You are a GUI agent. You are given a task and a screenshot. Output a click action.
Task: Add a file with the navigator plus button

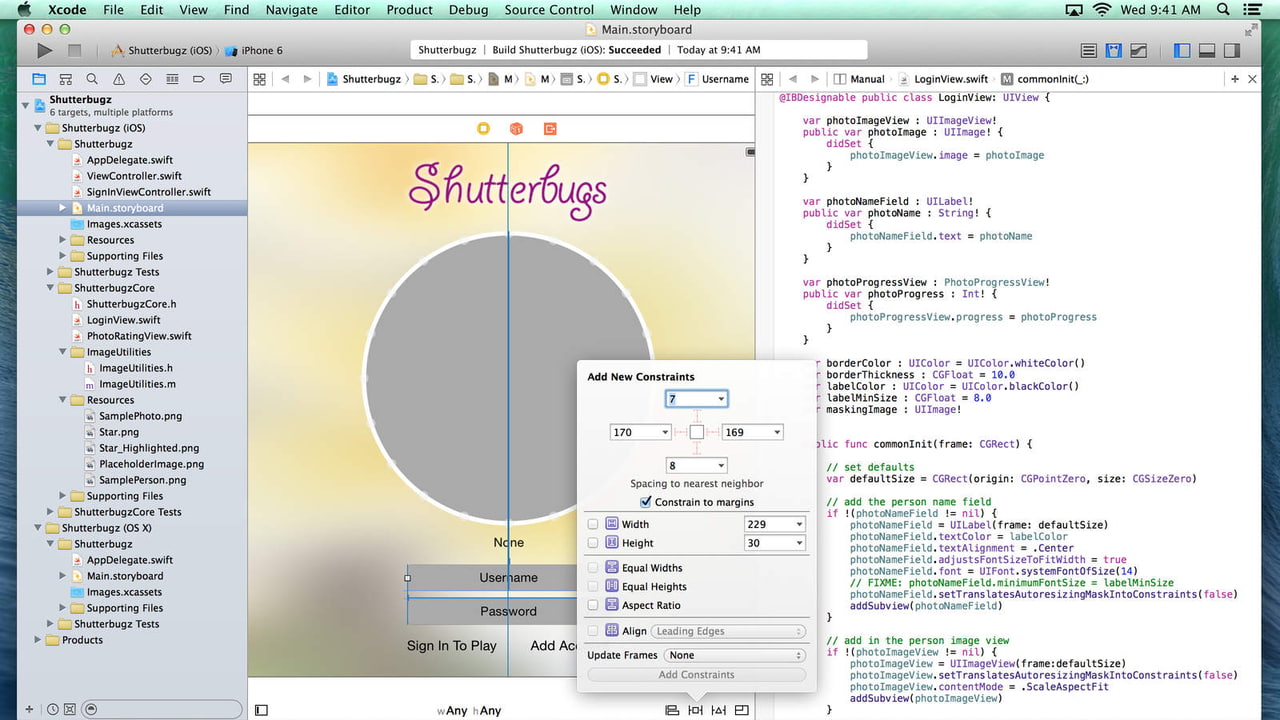click(28, 709)
